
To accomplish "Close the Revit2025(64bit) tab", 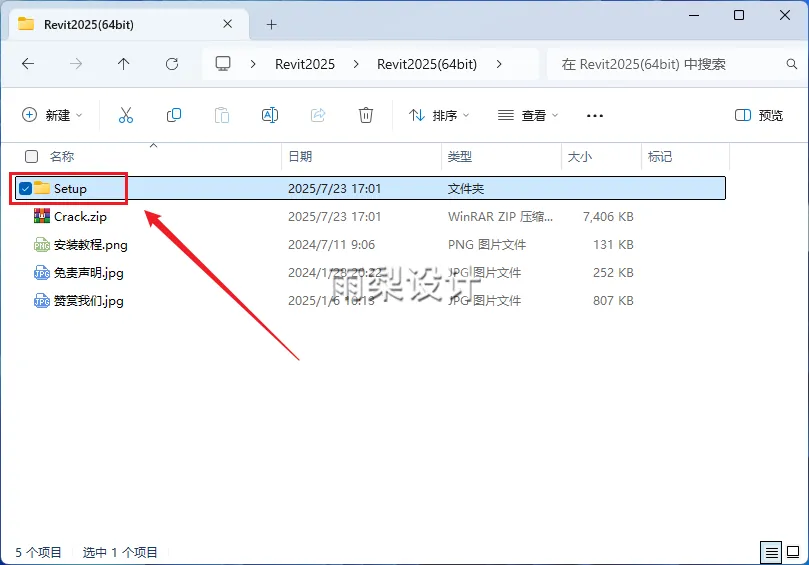I will pos(228,24).
